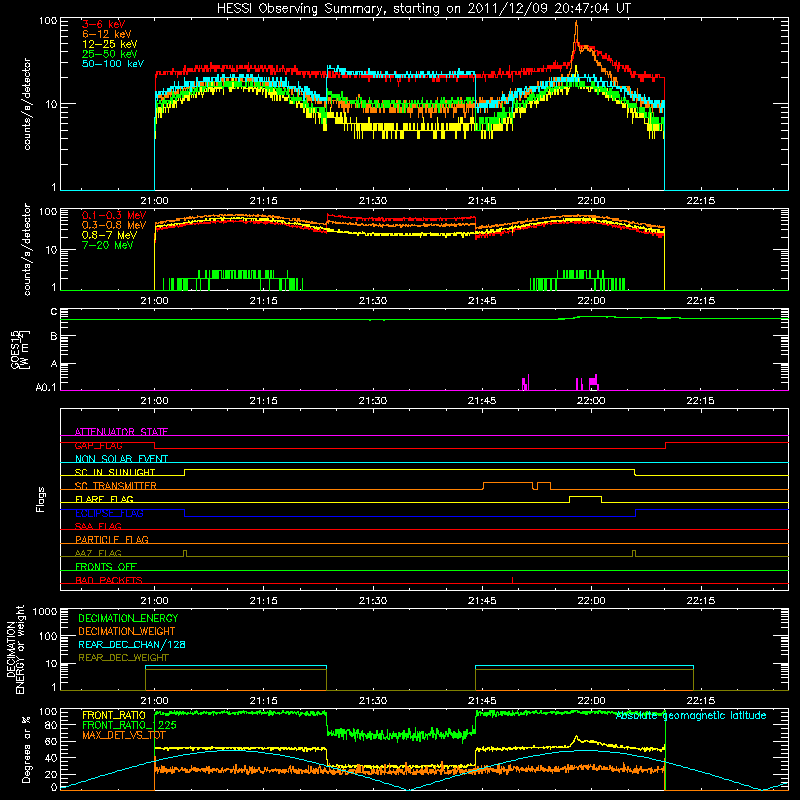Click the HESSI Observing Summary title
The width and height of the screenshot is (800, 800).
coord(424,9)
